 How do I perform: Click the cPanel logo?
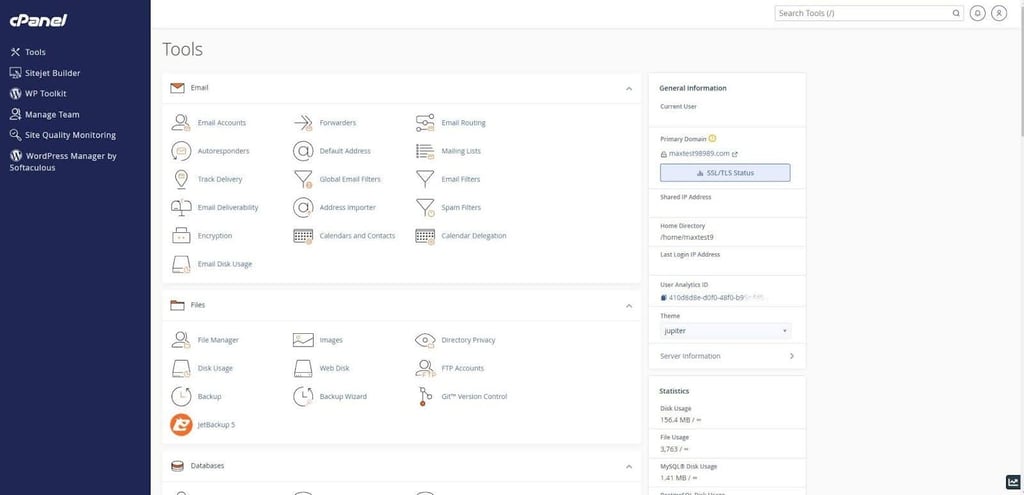click(38, 20)
